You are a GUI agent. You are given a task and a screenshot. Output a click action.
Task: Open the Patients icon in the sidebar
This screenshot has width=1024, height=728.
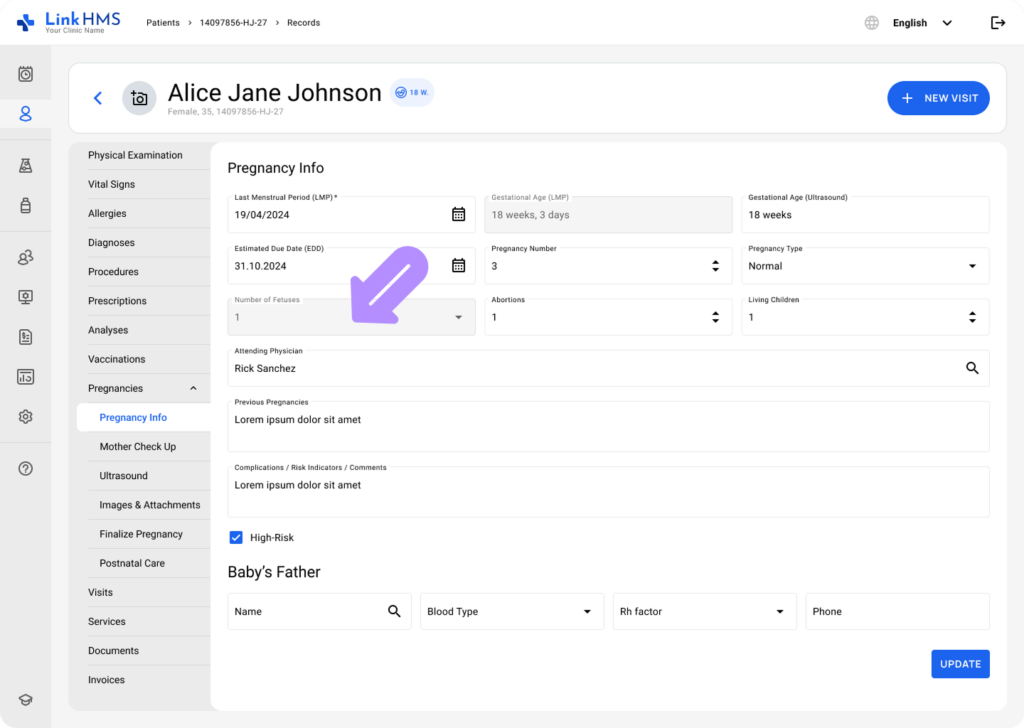coord(26,114)
